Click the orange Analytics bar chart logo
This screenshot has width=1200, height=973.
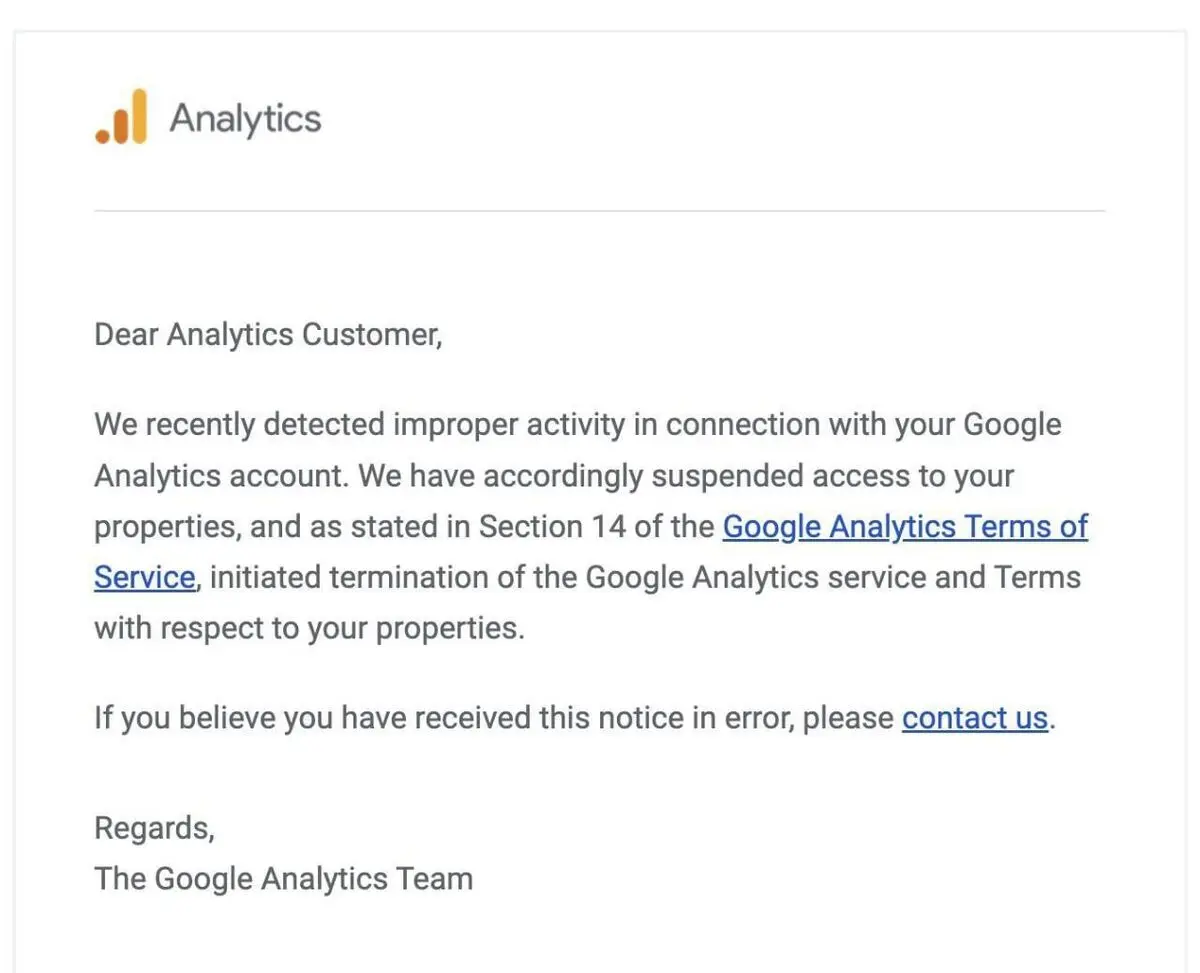pyautogui.click(x=121, y=116)
